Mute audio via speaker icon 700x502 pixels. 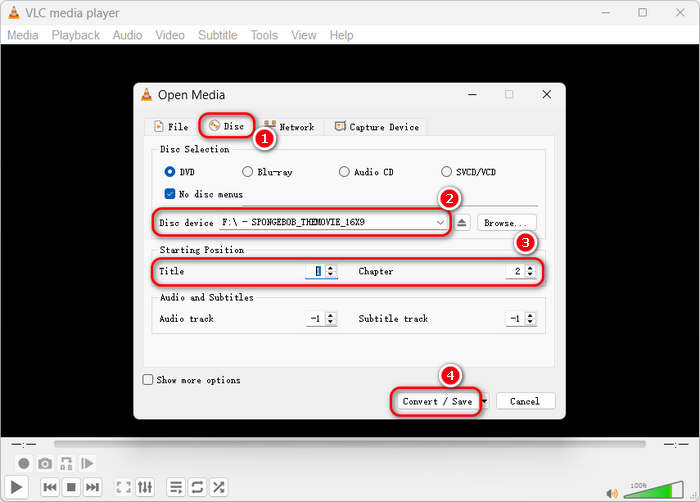point(612,493)
